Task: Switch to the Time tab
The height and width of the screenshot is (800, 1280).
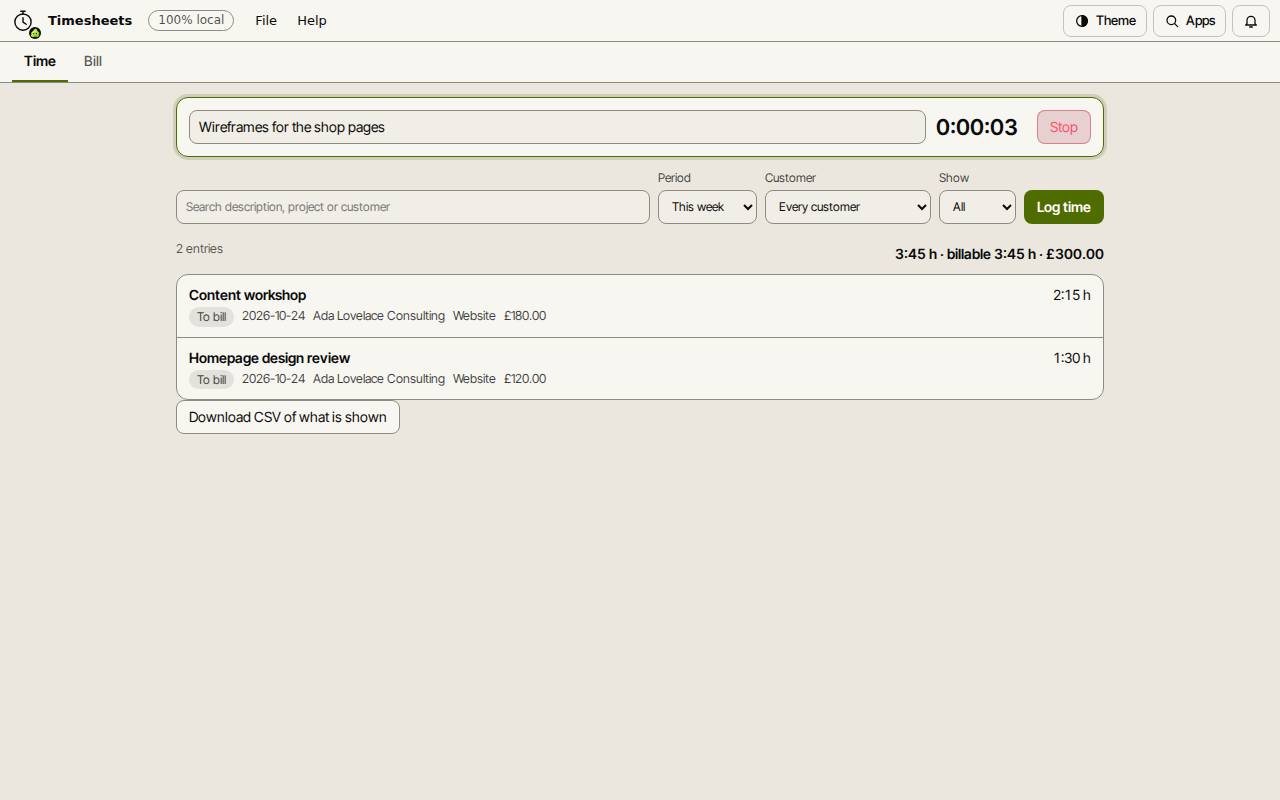Action: point(40,61)
